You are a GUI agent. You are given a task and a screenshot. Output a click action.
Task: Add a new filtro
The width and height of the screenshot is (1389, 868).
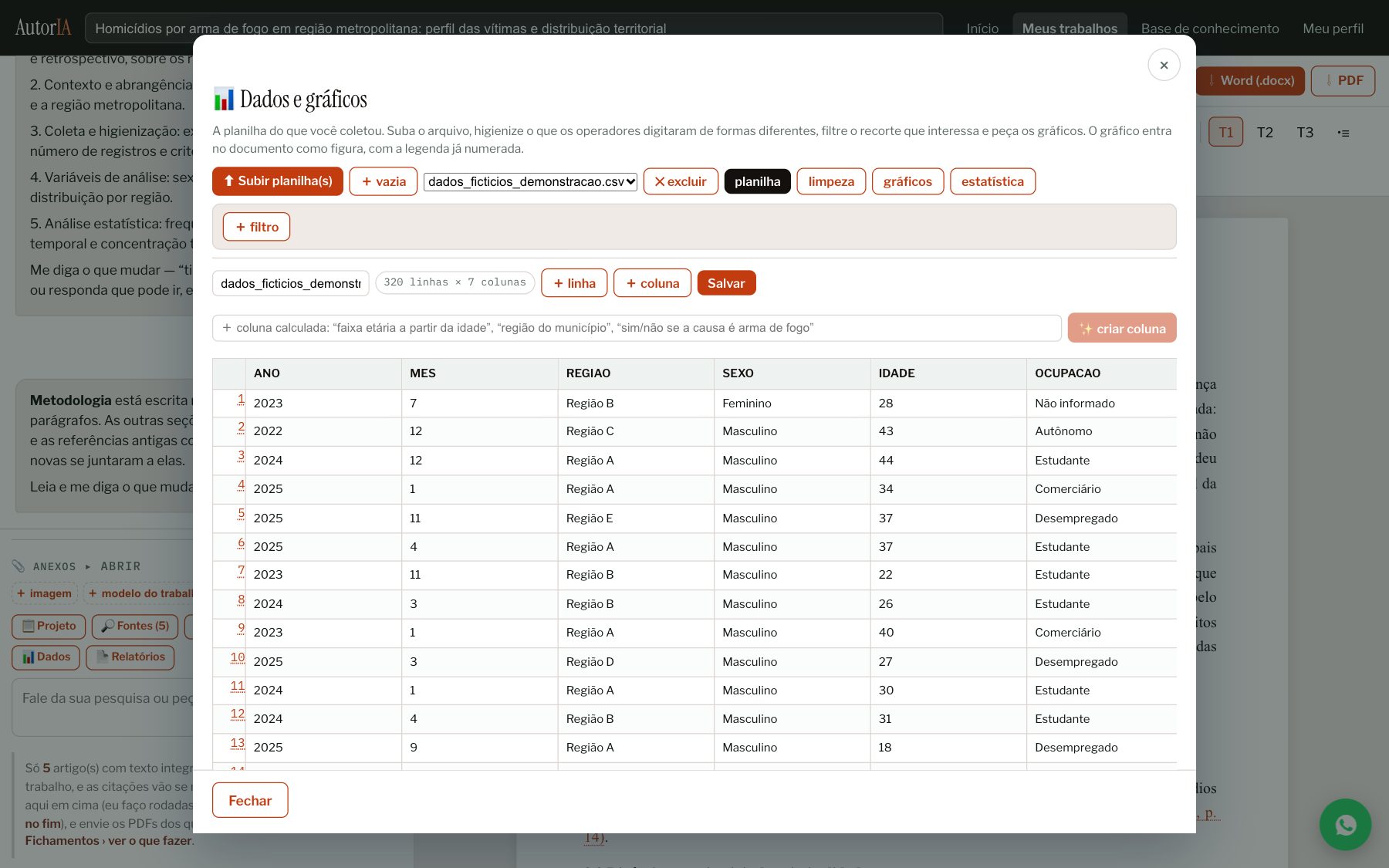coord(256,227)
